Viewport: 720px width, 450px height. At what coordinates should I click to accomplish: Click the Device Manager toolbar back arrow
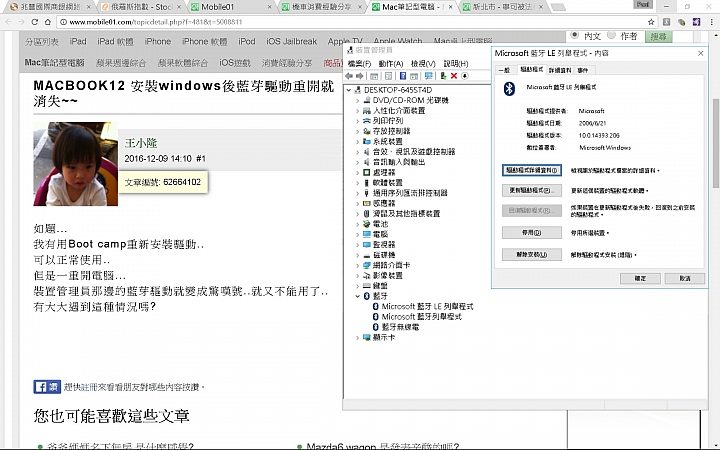349,76
